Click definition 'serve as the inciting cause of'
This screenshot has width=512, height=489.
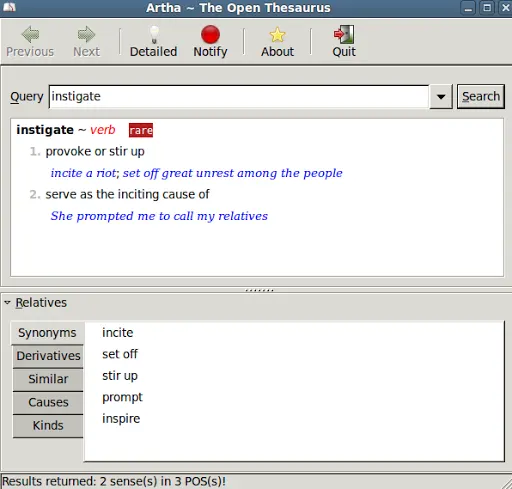pyautogui.click(x=127, y=194)
